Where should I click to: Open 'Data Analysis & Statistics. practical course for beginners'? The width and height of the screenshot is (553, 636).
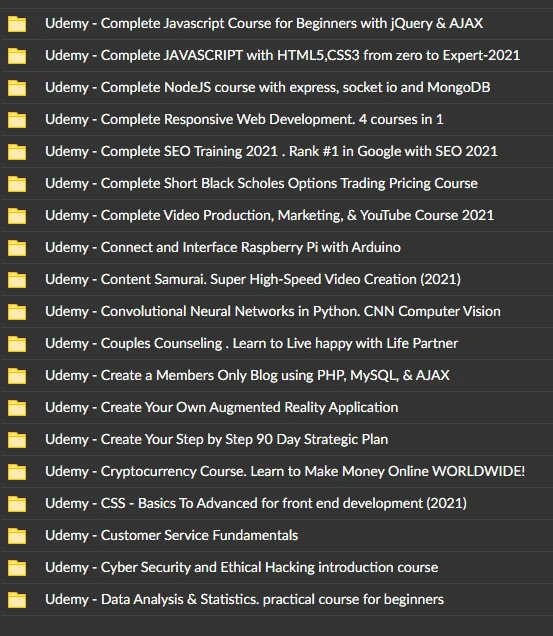pos(272,599)
